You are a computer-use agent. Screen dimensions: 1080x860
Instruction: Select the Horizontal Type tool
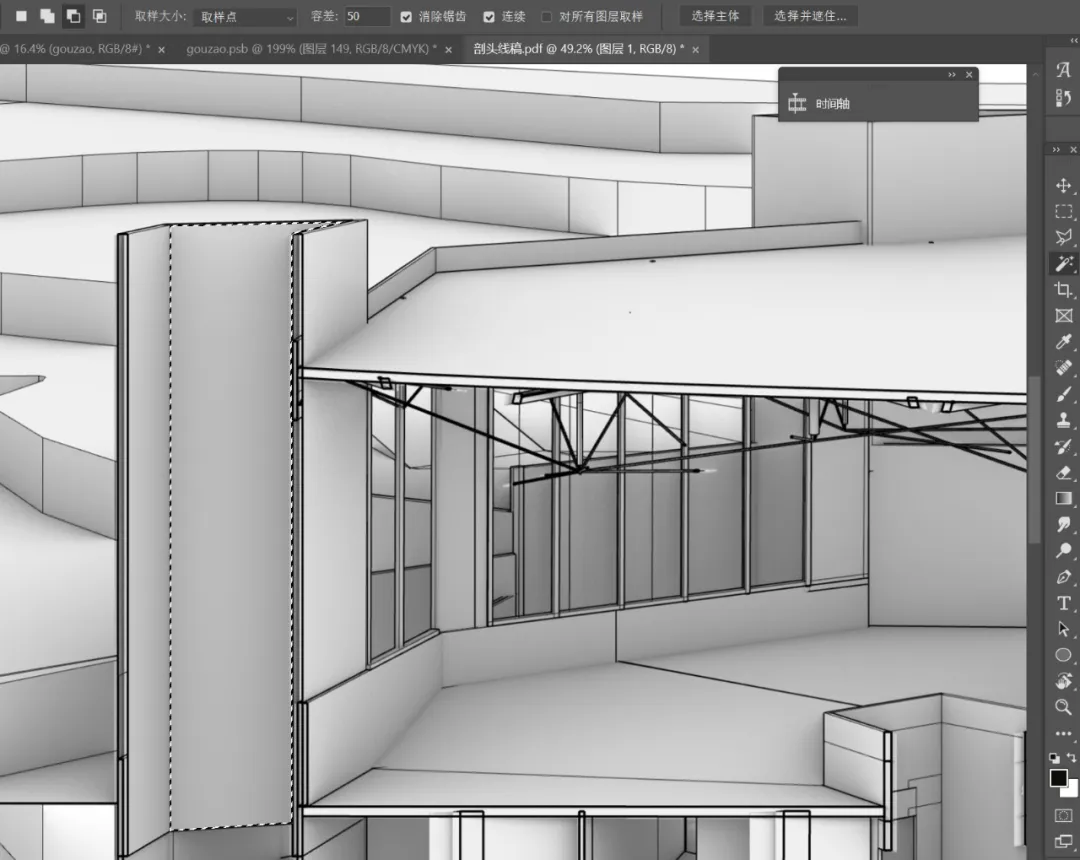point(1063,603)
